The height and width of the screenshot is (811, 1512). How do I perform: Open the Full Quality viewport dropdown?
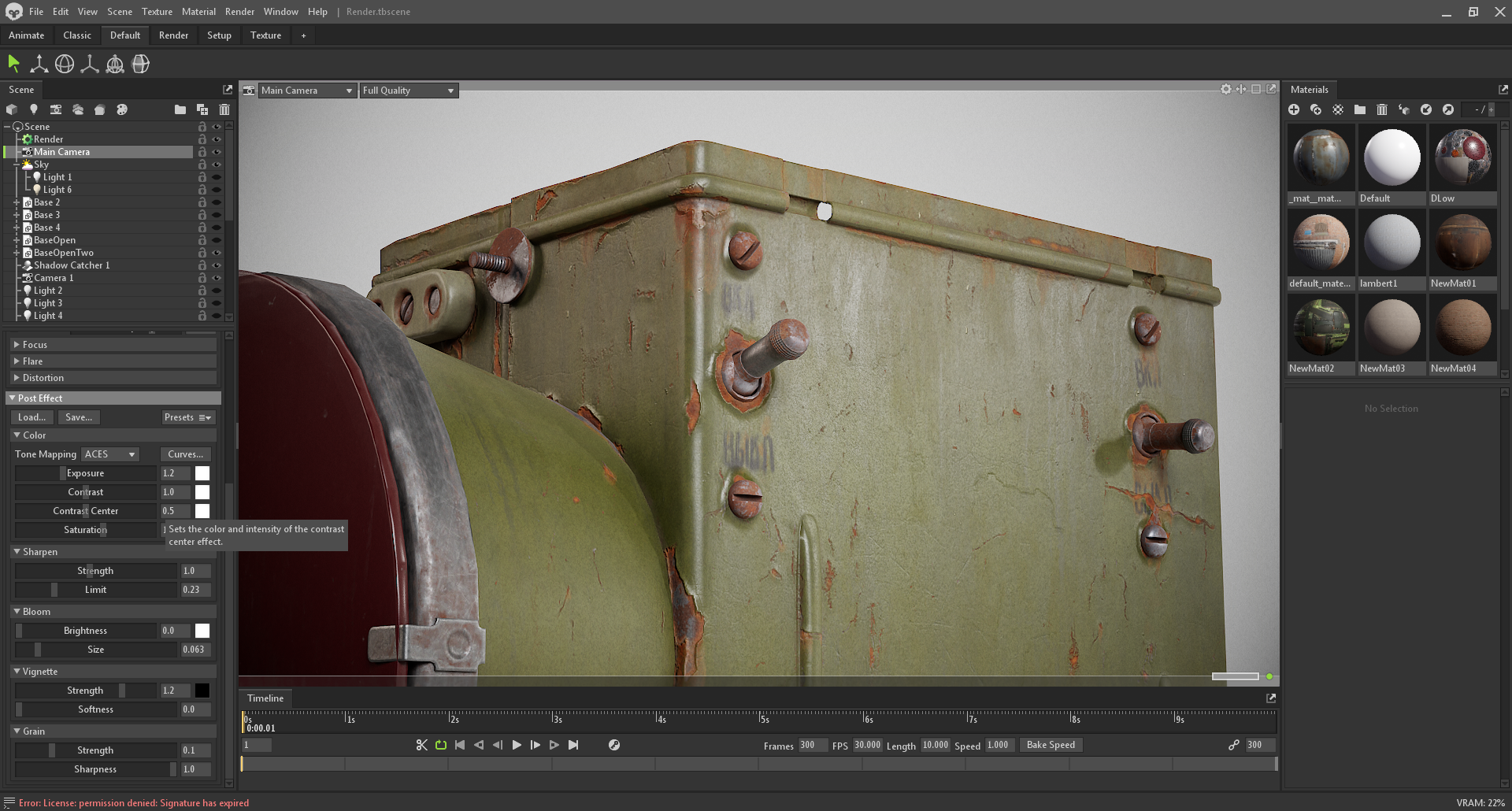coord(408,90)
